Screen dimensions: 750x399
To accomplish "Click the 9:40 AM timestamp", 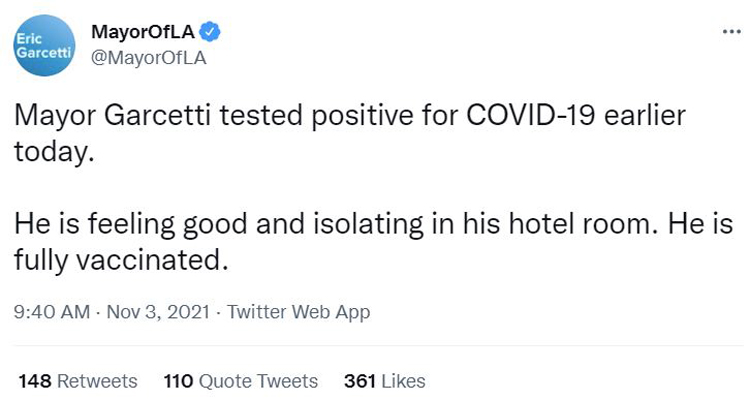I will (x=52, y=312).
